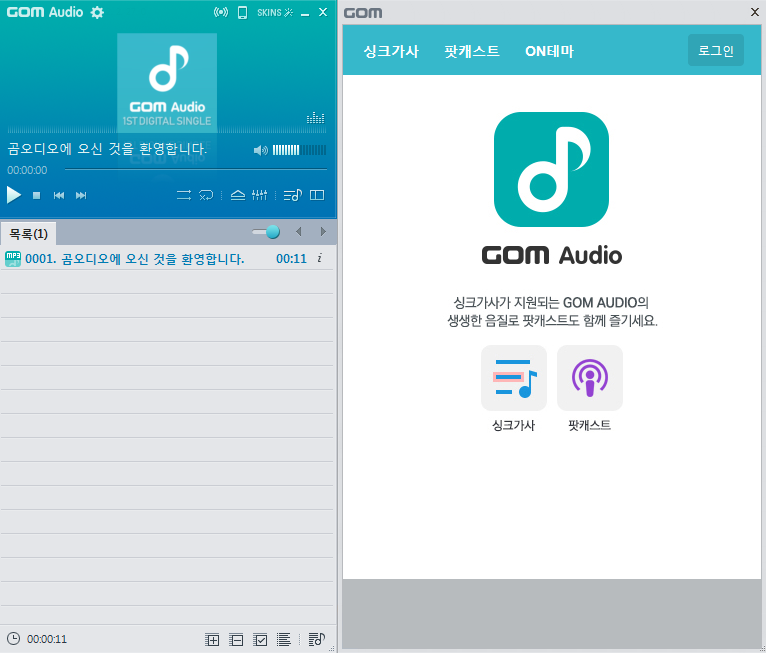
Task: Click the GOM Audio album art in player
Action: coord(167,83)
